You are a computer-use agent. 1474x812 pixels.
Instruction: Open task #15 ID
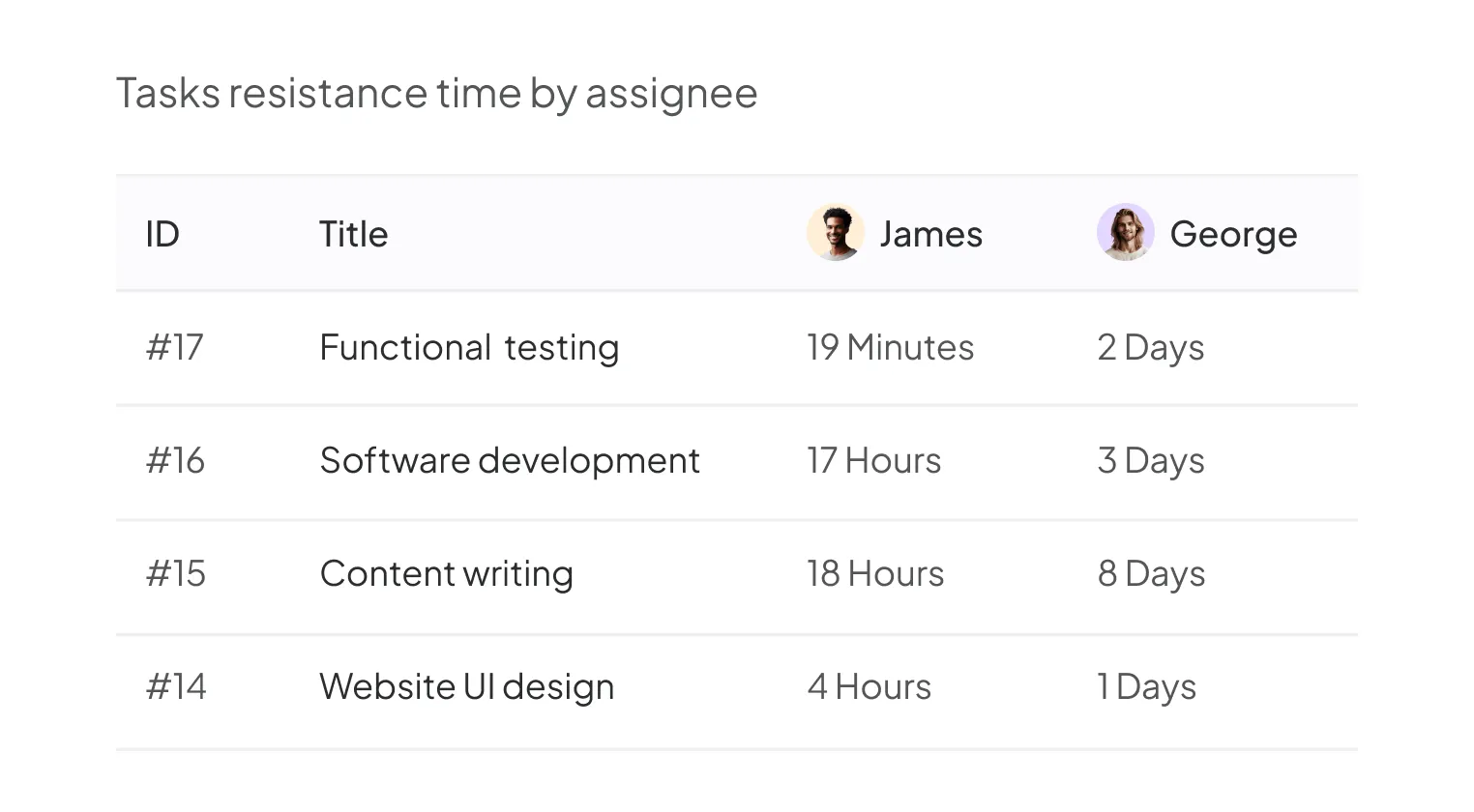(x=175, y=573)
